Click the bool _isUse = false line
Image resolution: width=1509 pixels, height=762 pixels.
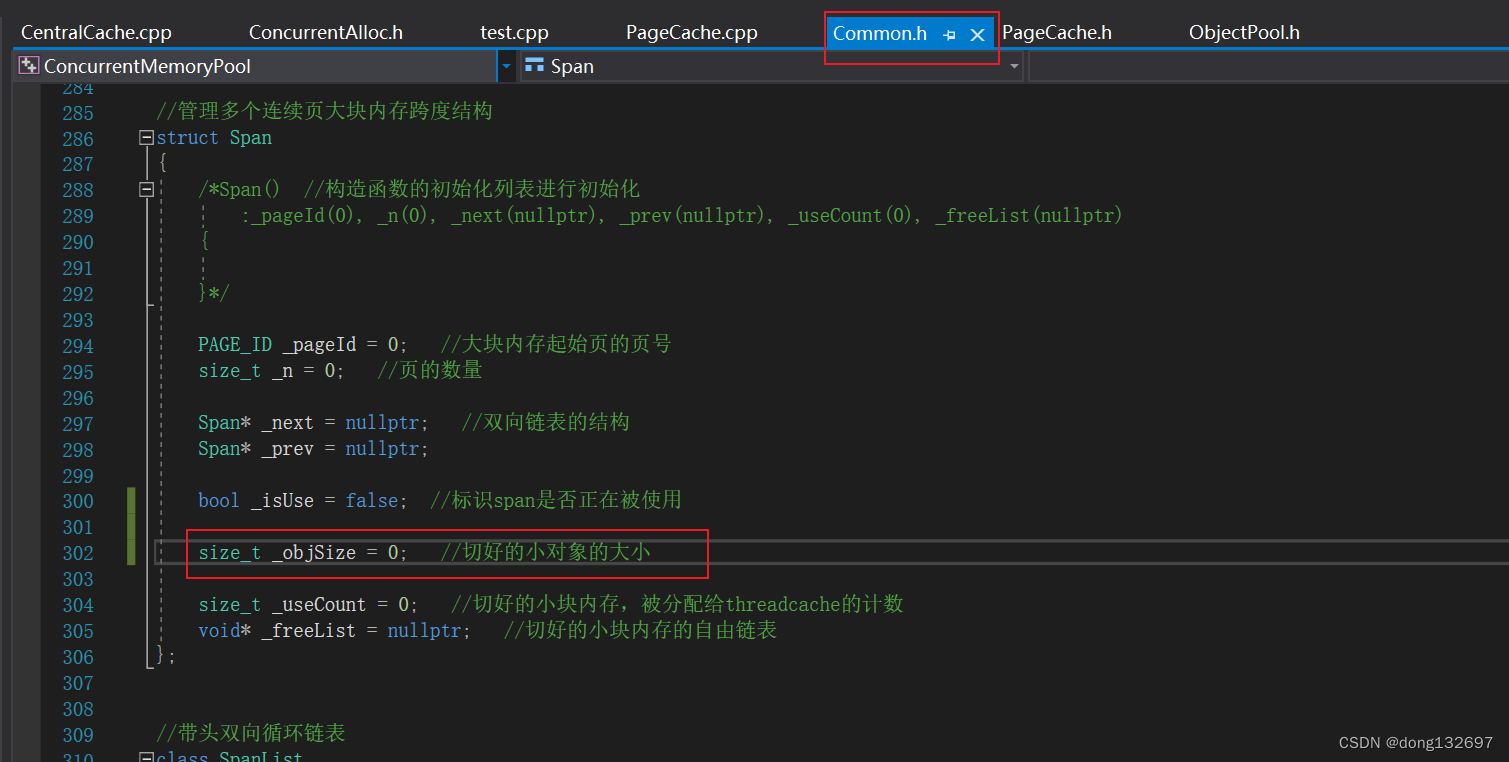(302, 500)
